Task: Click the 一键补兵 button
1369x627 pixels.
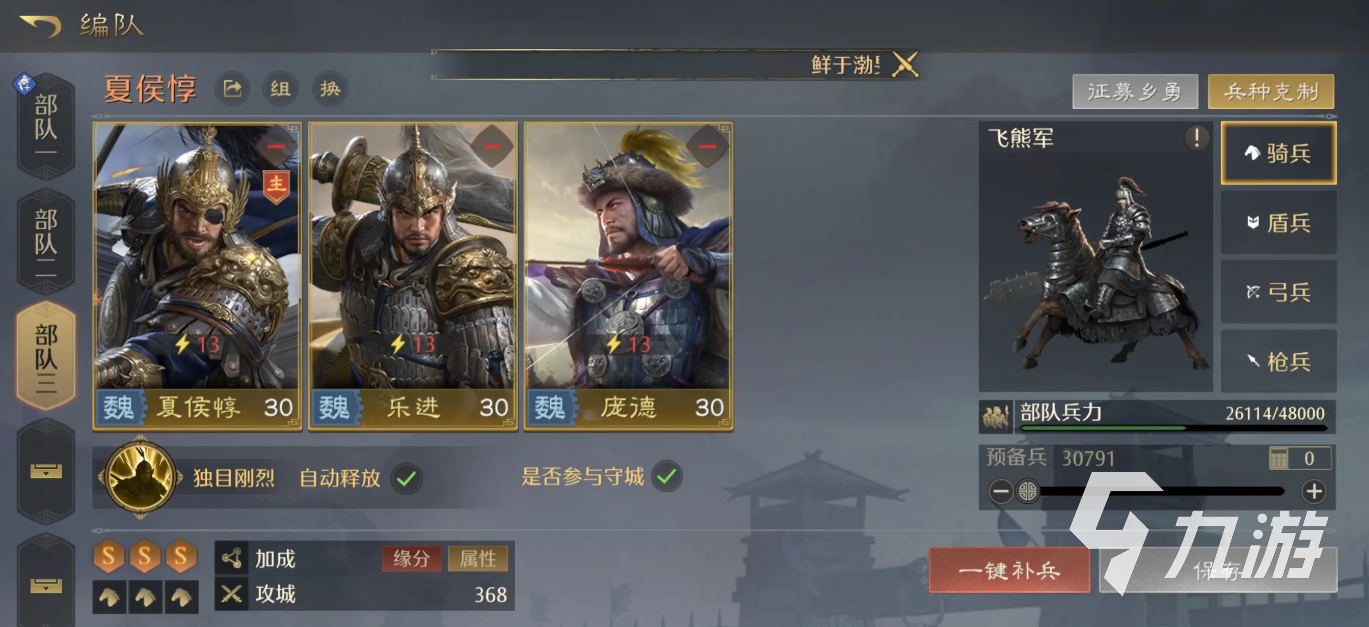Action: (x=1010, y=571)
